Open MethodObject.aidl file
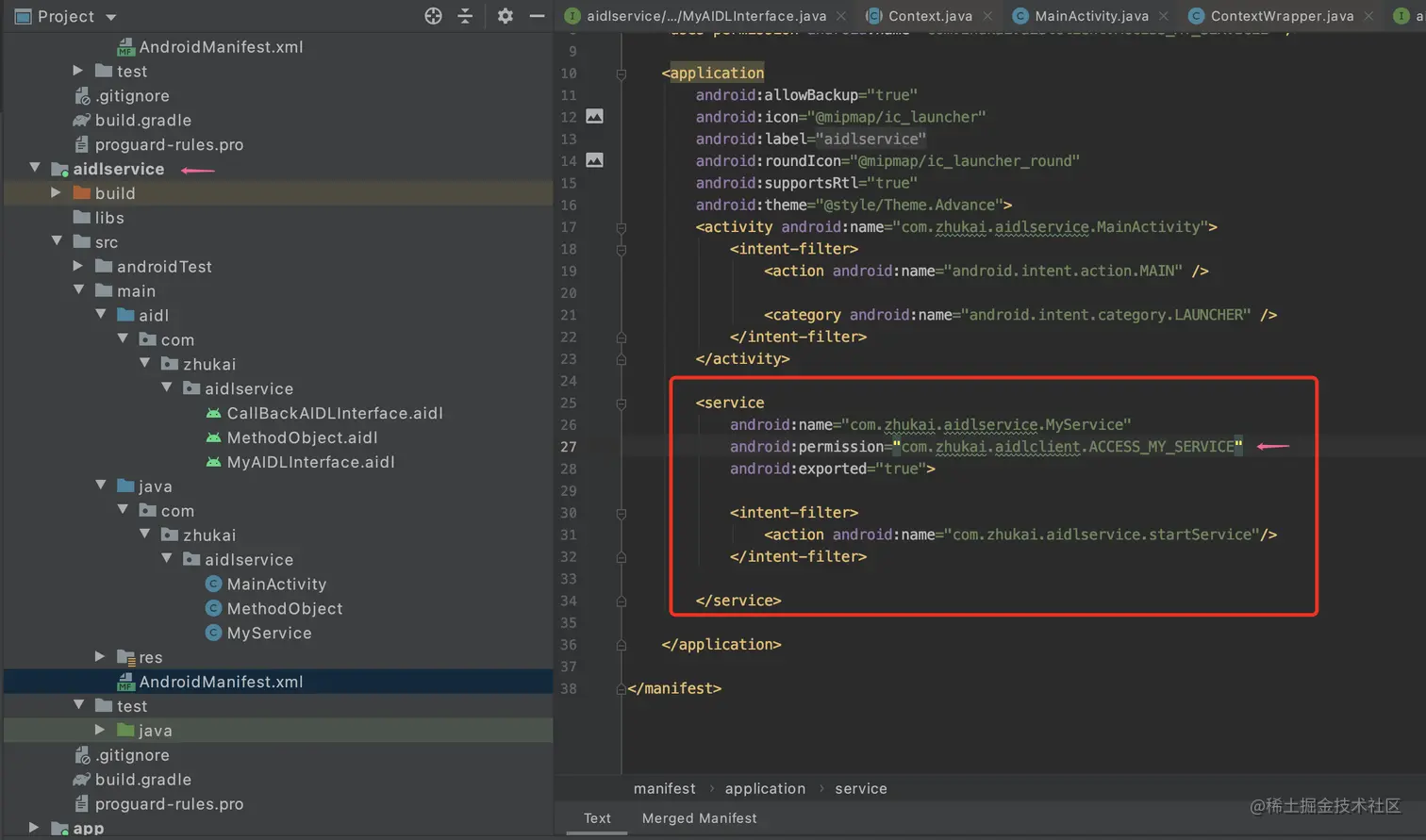The width and height of the screenshot is (1426, 840). coord(302,437)
